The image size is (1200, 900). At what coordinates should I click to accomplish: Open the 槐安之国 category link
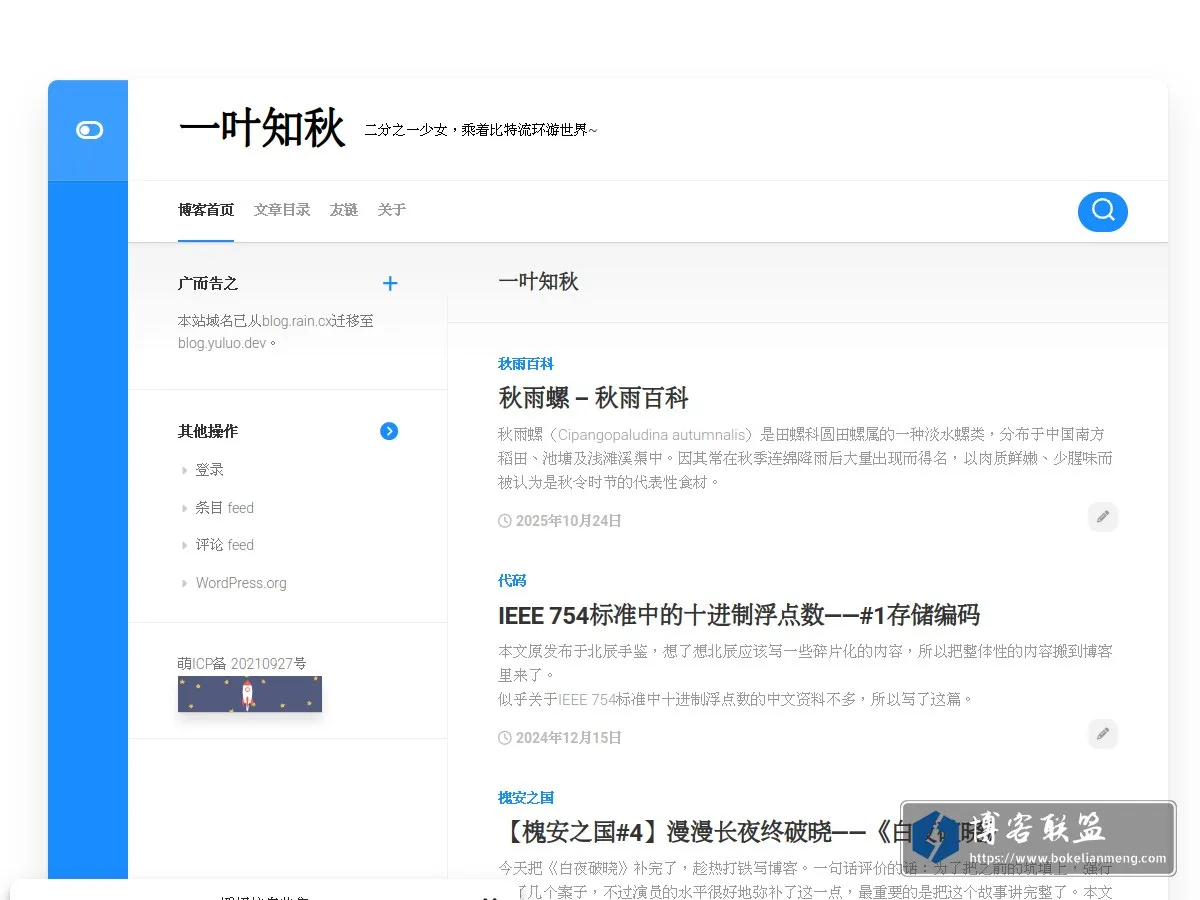coord(526,798)
